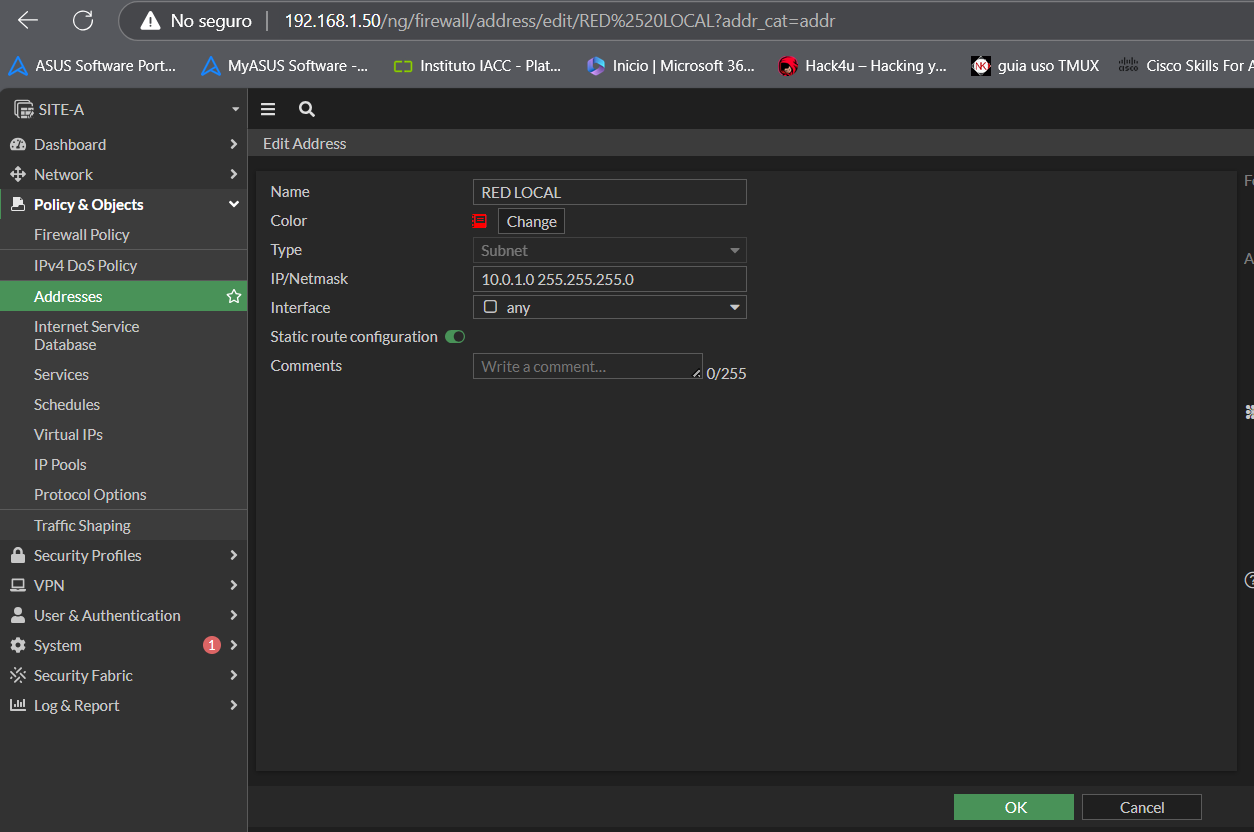Click the Cancel button
Screen dimensions: 1254x832
pos(1141,808)
